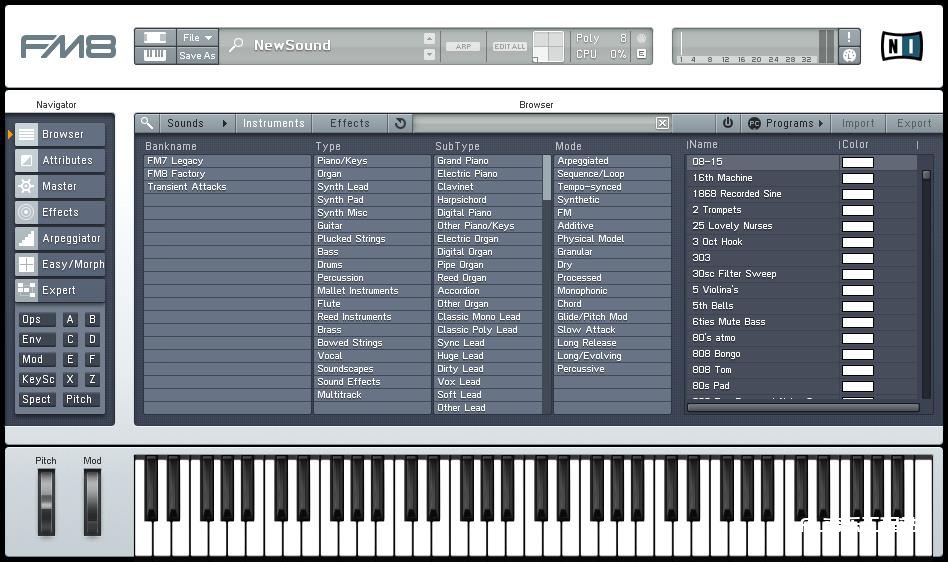Viewport: 948px width, 562px height.
Task: Switch to the Effects browser tab
Action: [x=349, y=123]
